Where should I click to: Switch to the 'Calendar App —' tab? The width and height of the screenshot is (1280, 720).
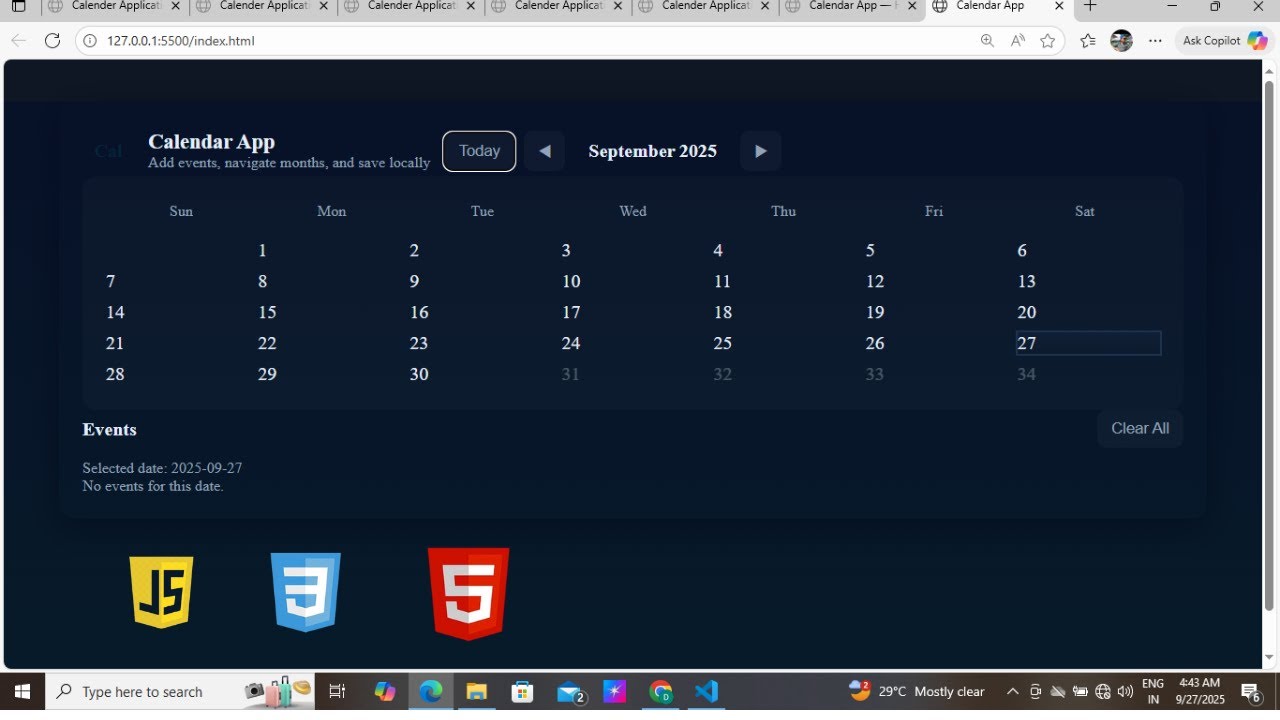852,6
